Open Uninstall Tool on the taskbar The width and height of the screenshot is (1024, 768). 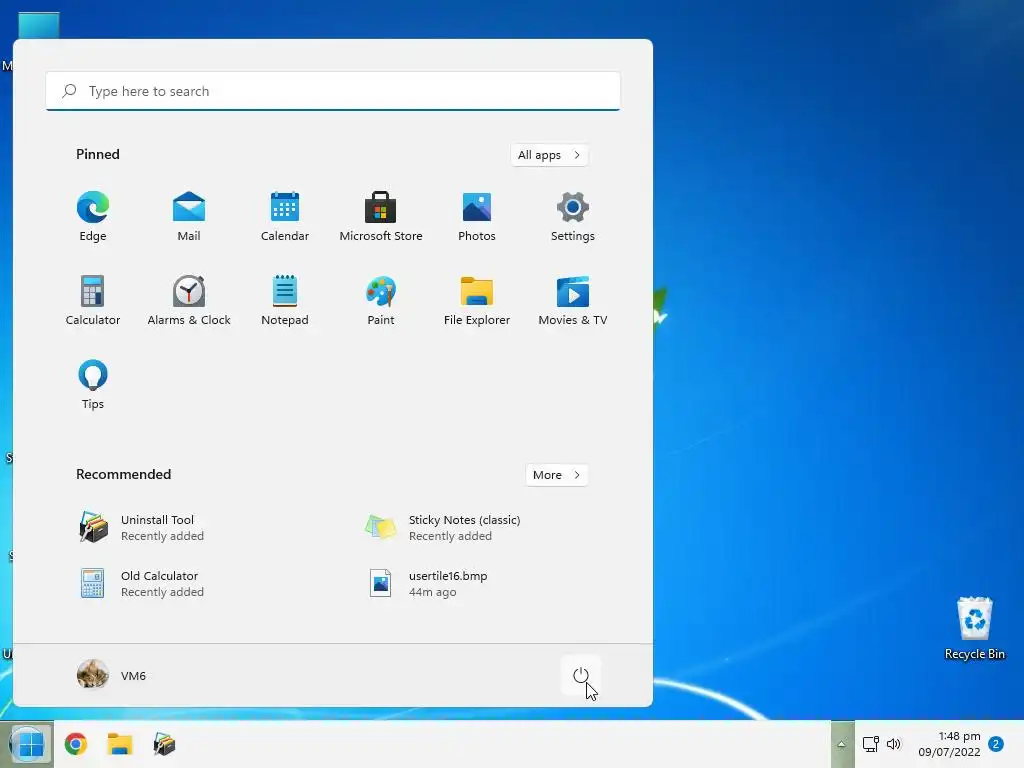pyautogui.click(x=165, y=744)
